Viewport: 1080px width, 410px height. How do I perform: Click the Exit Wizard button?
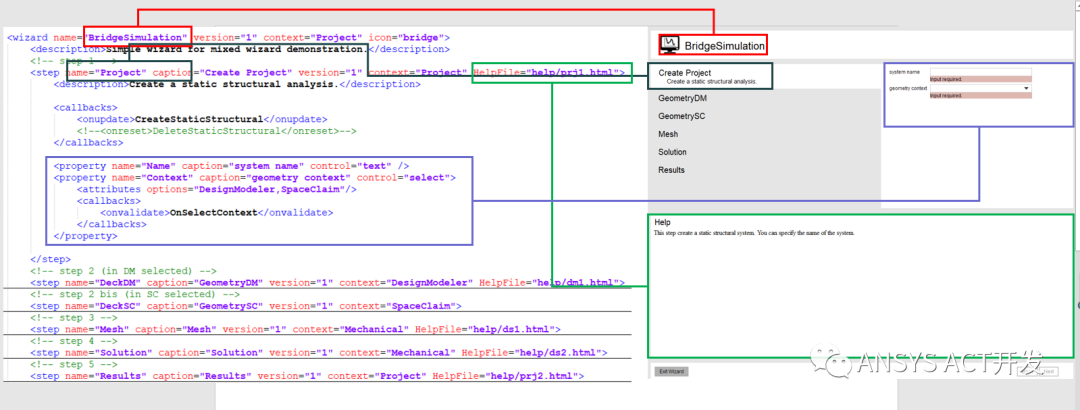click(671, 371)
